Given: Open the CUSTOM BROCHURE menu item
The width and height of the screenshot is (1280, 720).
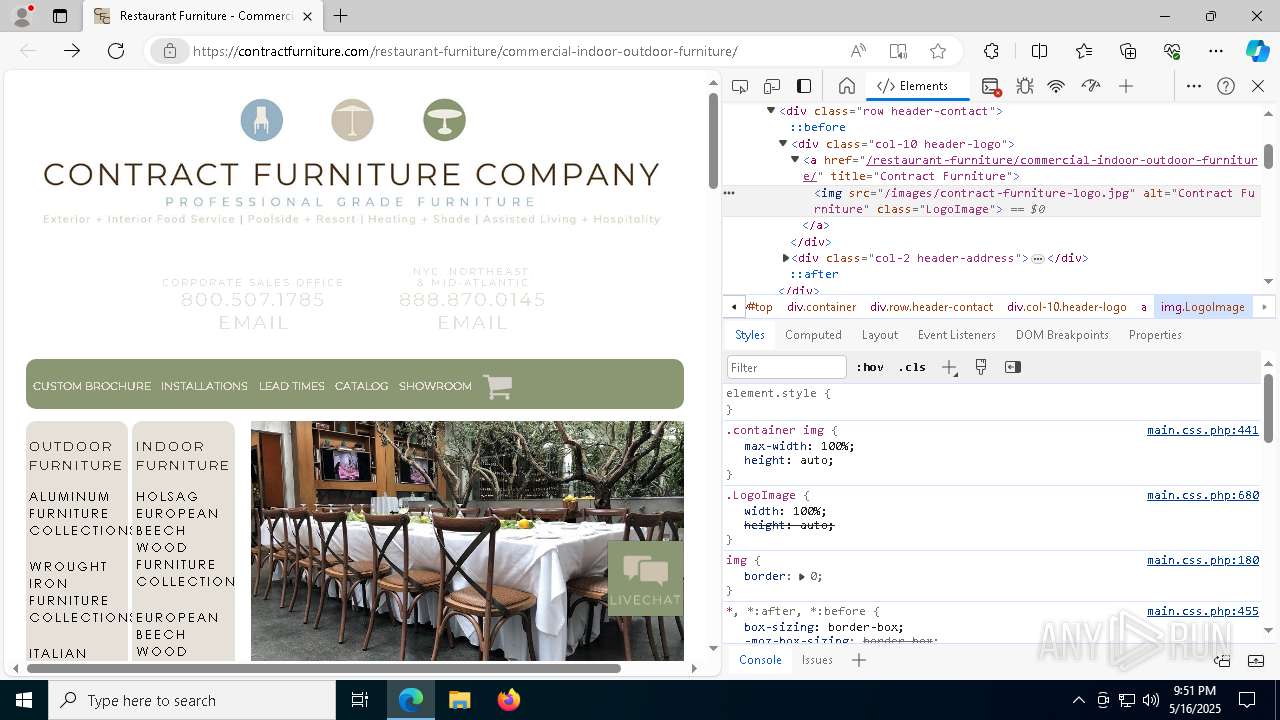Looking at the screenshot, I should [92, 386].
